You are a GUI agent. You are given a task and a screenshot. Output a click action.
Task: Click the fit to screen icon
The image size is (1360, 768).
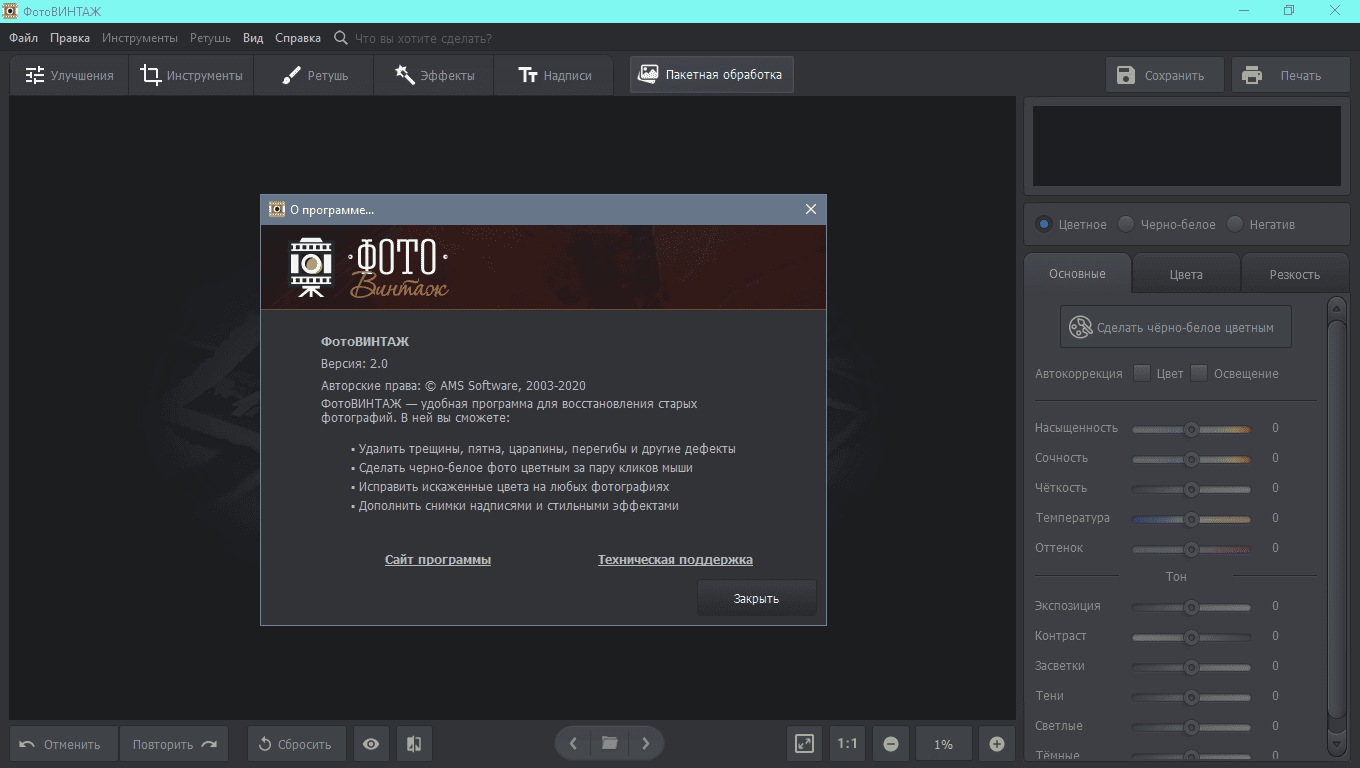(804, 744)
